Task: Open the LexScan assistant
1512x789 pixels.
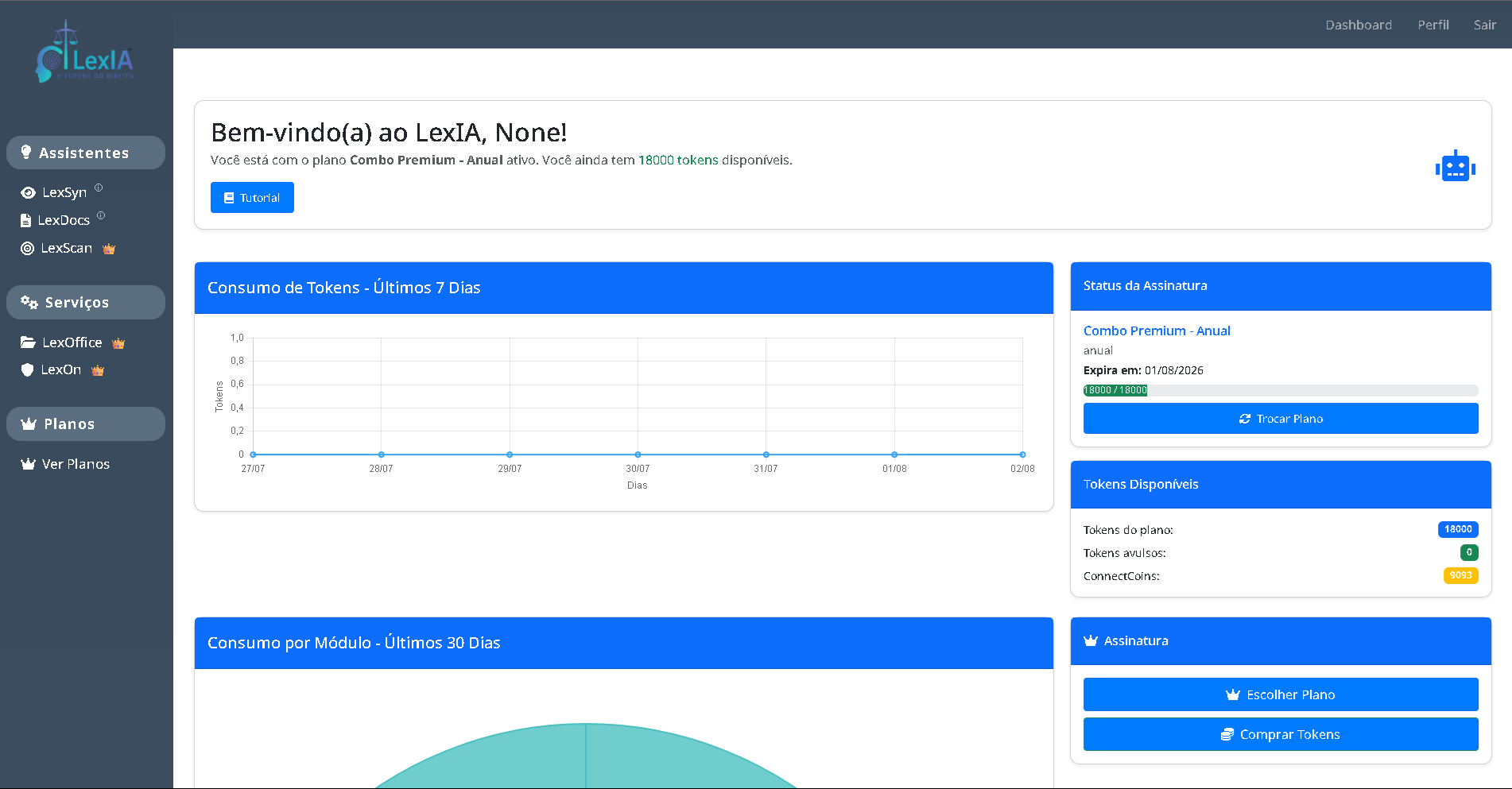Action: pyautogui.click(x=67, y=248)
